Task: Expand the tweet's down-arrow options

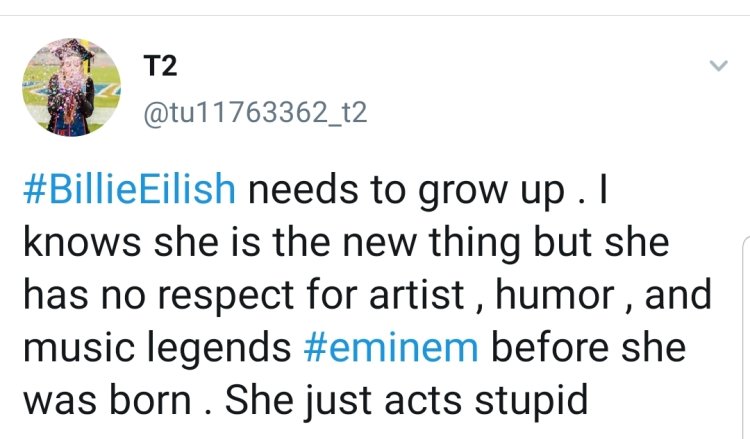Action: (718, 66)
